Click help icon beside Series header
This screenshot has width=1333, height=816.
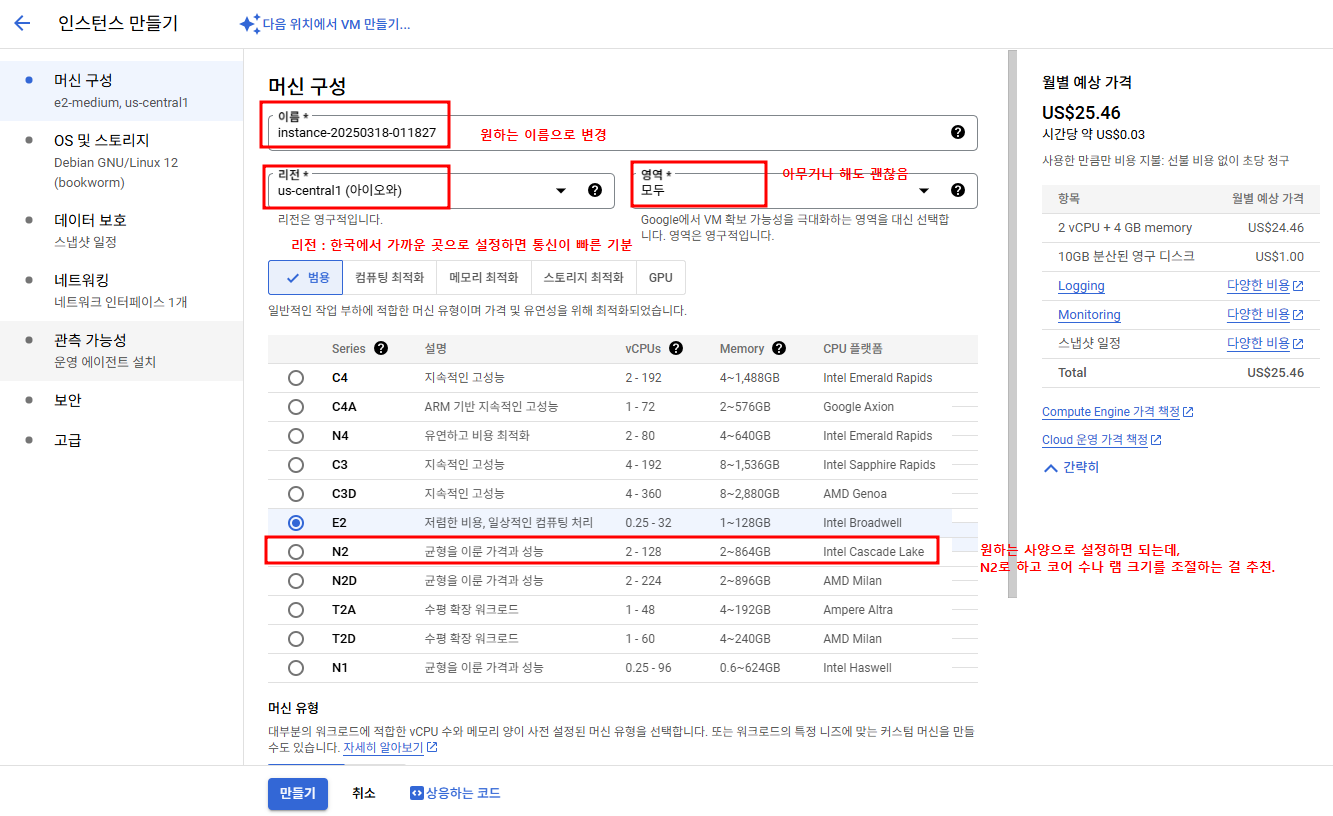[381, 349]
